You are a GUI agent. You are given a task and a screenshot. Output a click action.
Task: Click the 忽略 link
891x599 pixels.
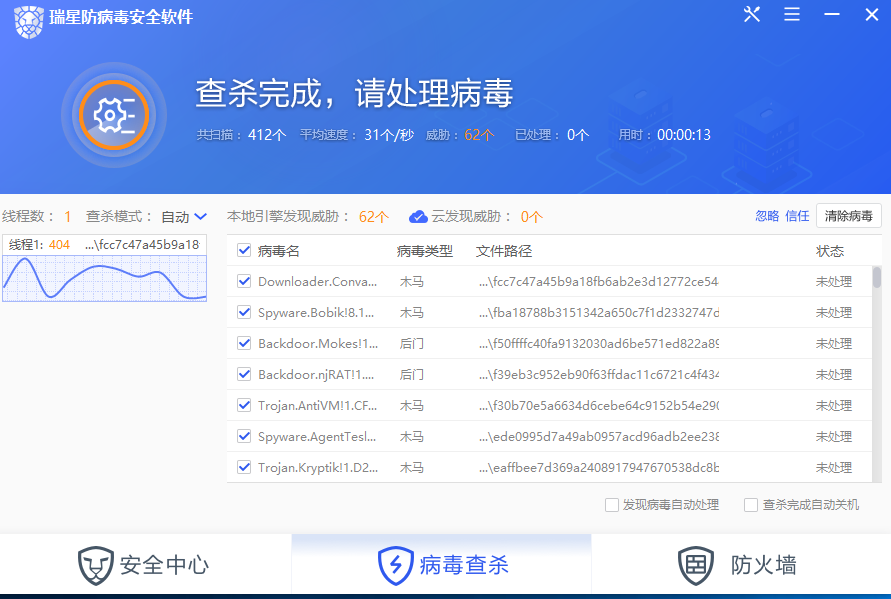click(x=767, y=216)
